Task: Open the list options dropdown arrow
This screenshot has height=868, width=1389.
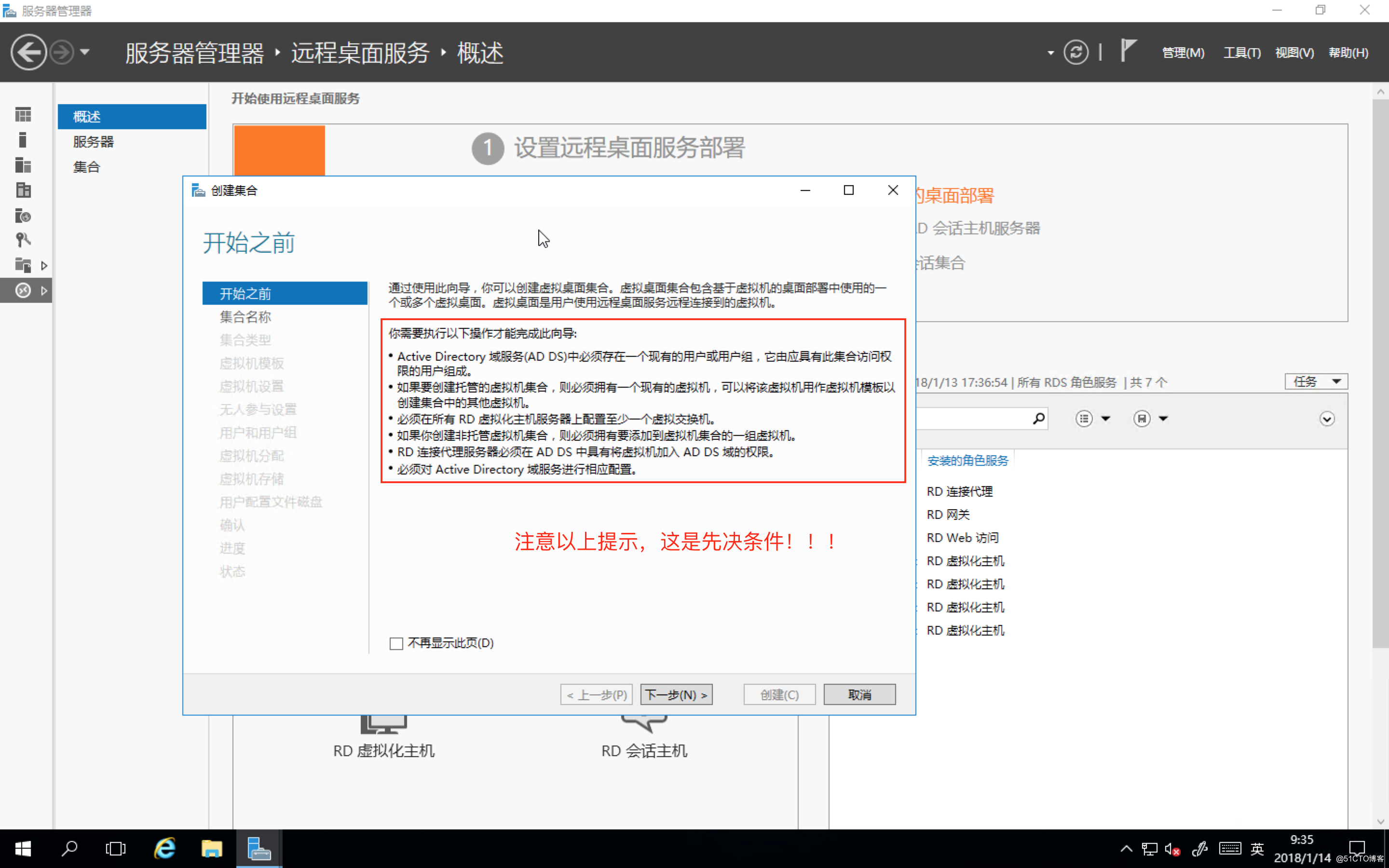Action: pyautogui.click(x=1105, y=419)
